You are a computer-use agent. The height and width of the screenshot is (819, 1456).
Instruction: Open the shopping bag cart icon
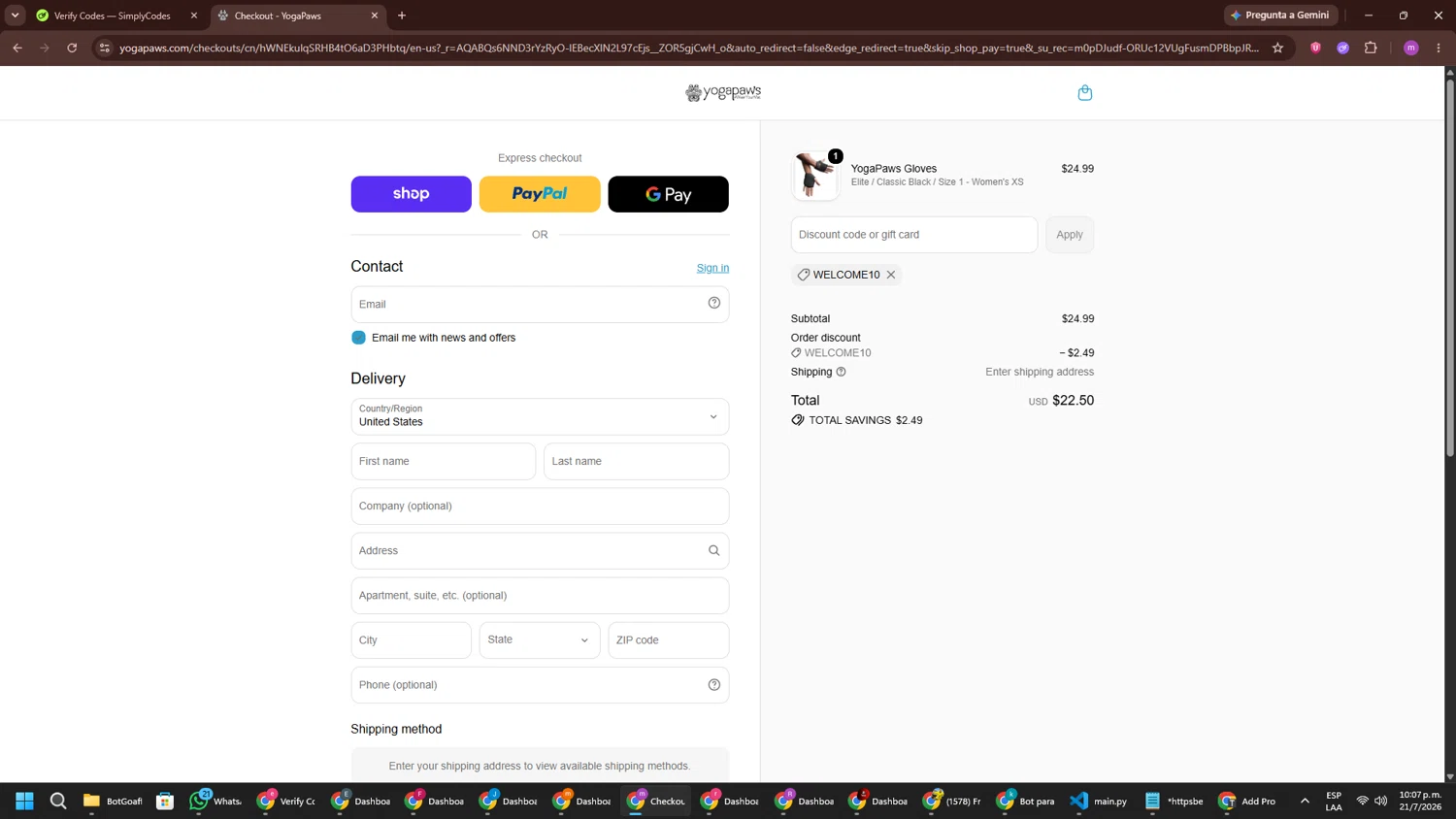pos(1085,93)
